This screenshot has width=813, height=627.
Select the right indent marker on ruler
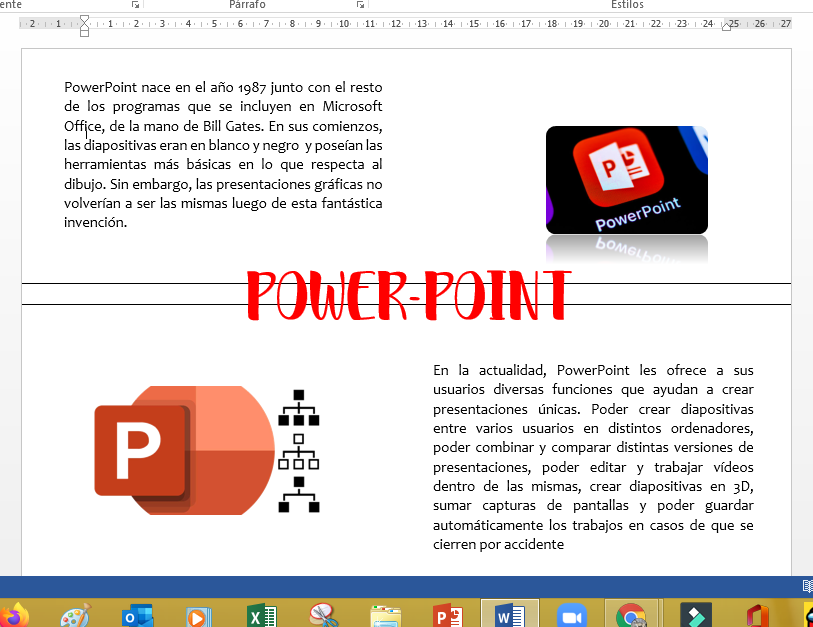point(726,27)
